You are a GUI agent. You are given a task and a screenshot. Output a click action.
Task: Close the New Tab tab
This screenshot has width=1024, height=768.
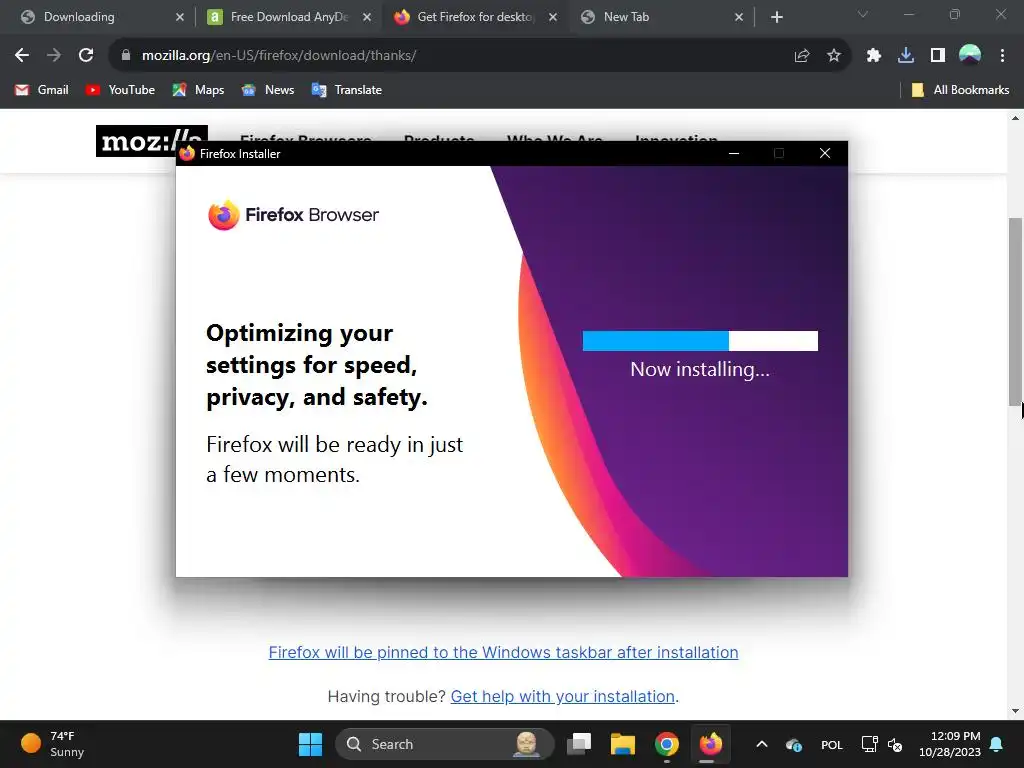[x=739, y=17]
